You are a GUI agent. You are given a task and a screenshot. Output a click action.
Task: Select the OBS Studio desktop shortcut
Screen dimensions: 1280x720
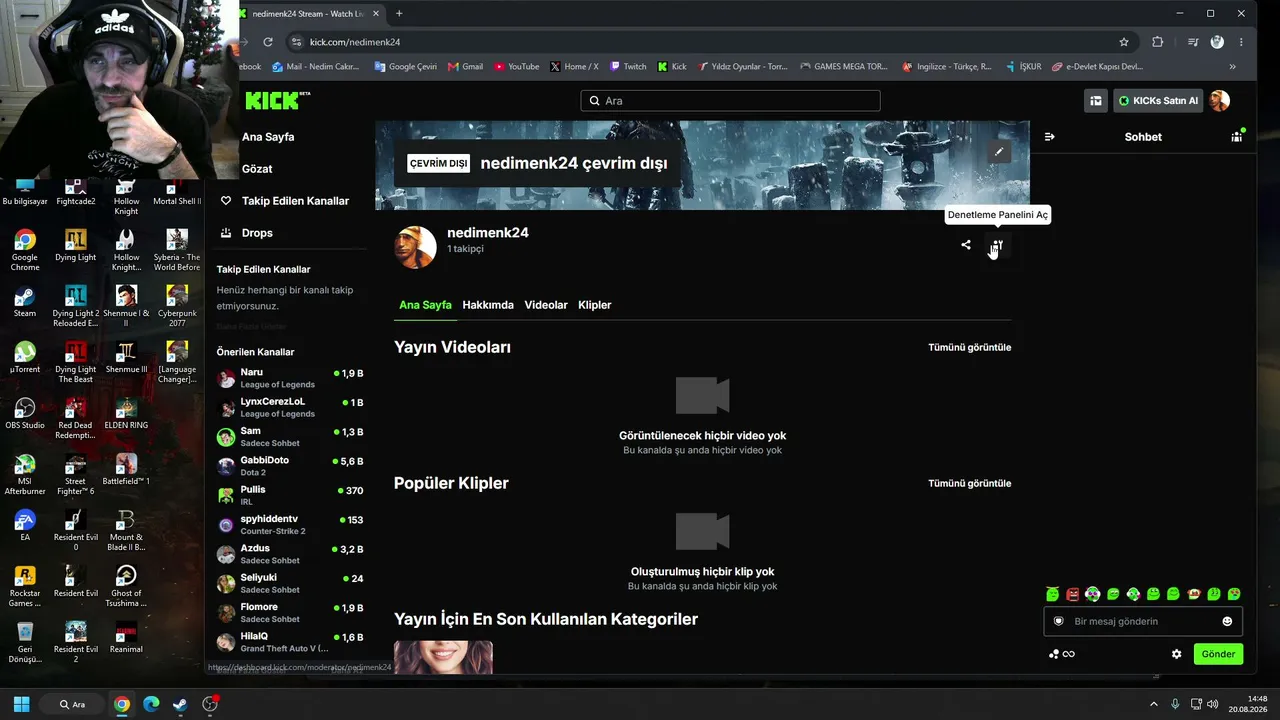25,413
